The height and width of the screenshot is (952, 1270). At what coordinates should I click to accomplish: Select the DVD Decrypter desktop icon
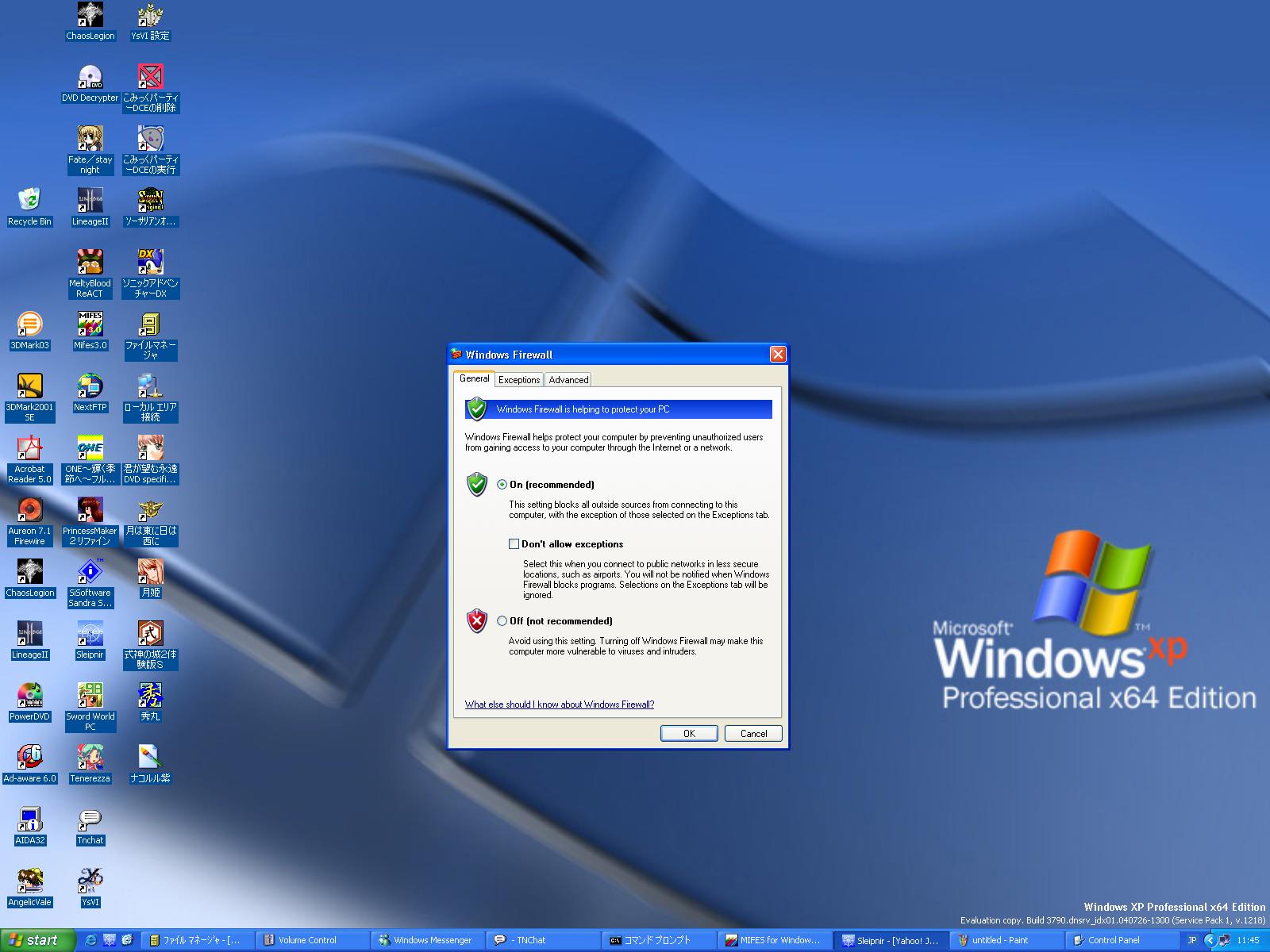(x=90, y=78)
